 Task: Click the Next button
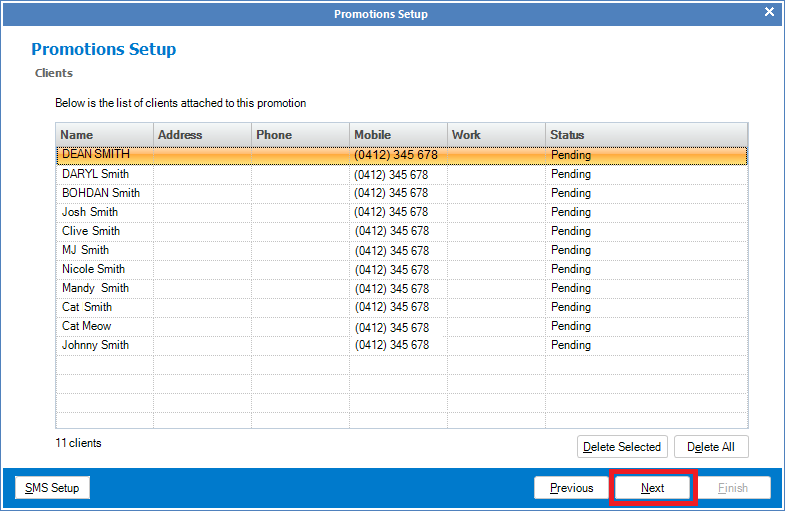[x=652, y=488]
